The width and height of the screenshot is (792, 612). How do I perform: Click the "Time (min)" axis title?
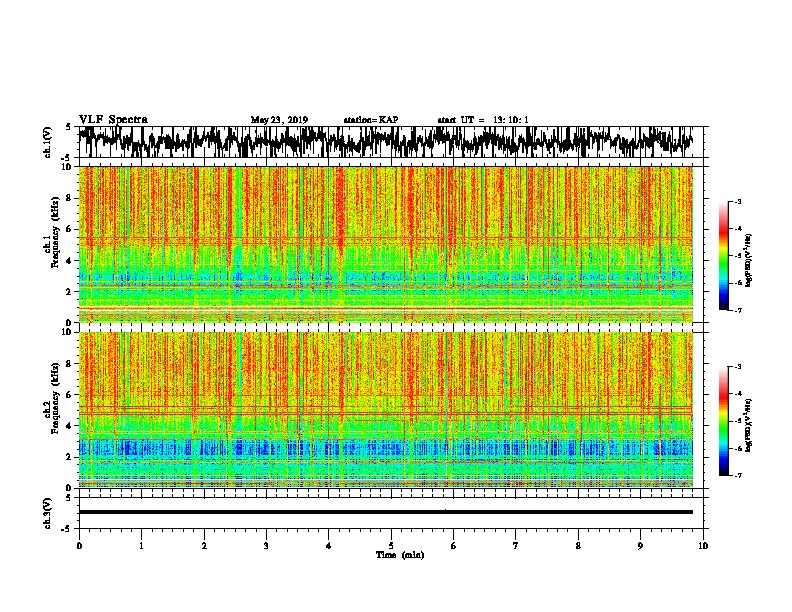tap(400, 555)
